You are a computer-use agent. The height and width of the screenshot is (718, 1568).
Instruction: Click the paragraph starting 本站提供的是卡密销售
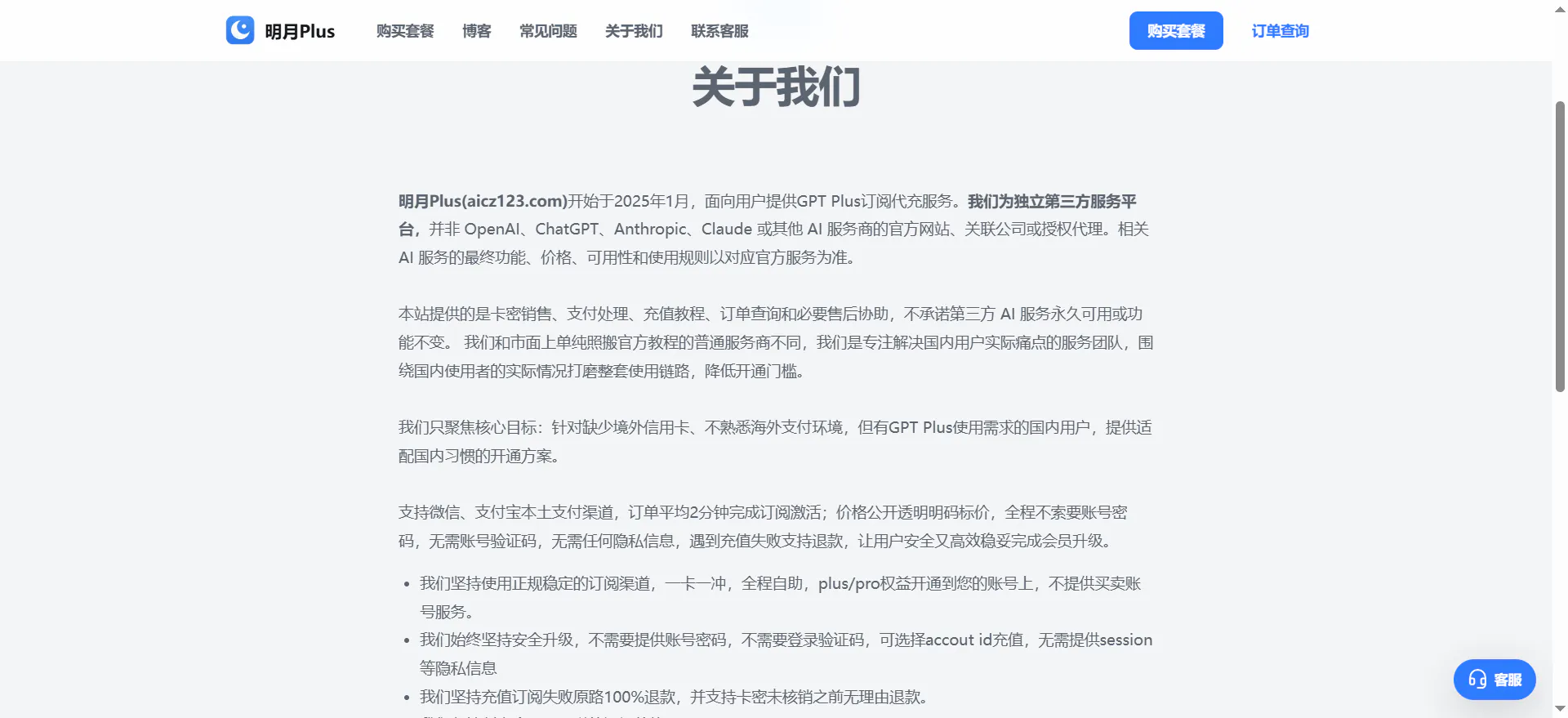776,342
